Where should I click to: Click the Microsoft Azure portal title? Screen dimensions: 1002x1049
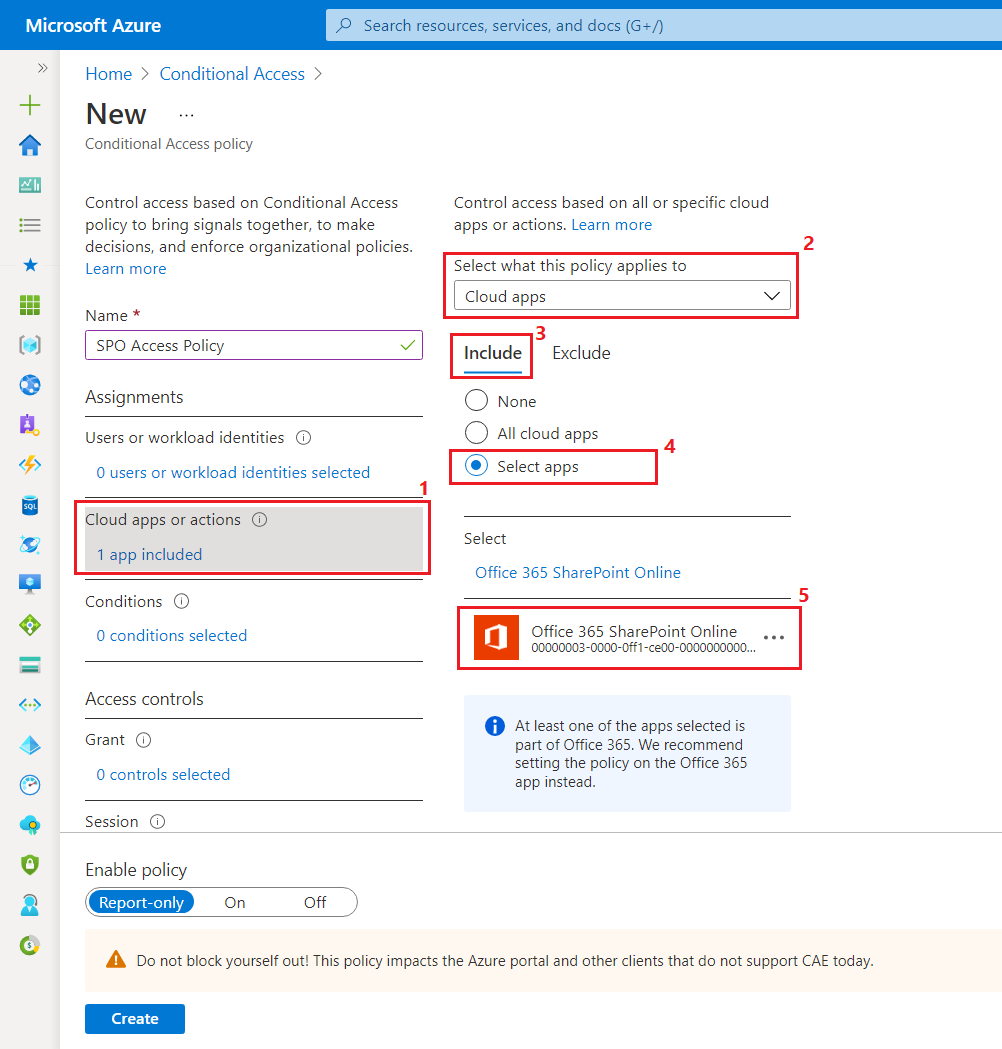(x=93, y=25)
